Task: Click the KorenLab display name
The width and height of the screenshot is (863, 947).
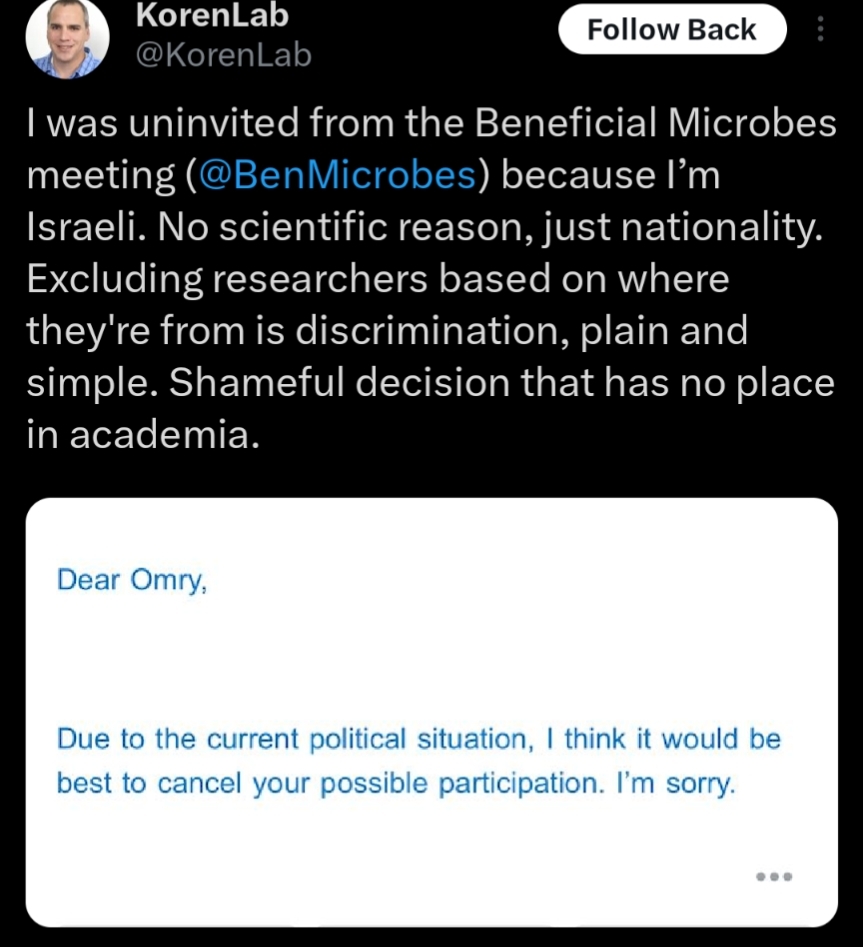Action: pos(211,14)
